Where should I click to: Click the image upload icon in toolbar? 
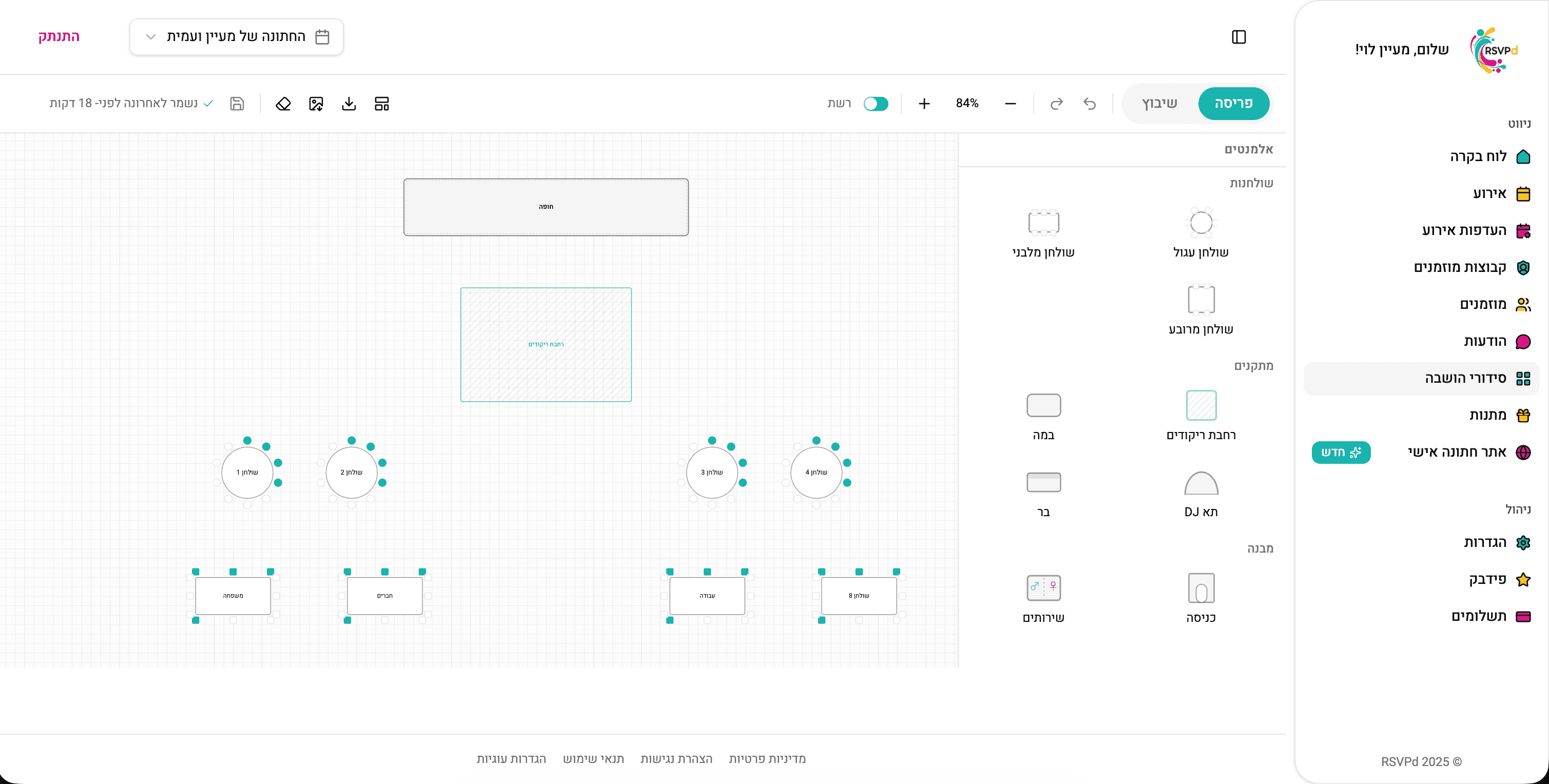(x=316, y=104)
